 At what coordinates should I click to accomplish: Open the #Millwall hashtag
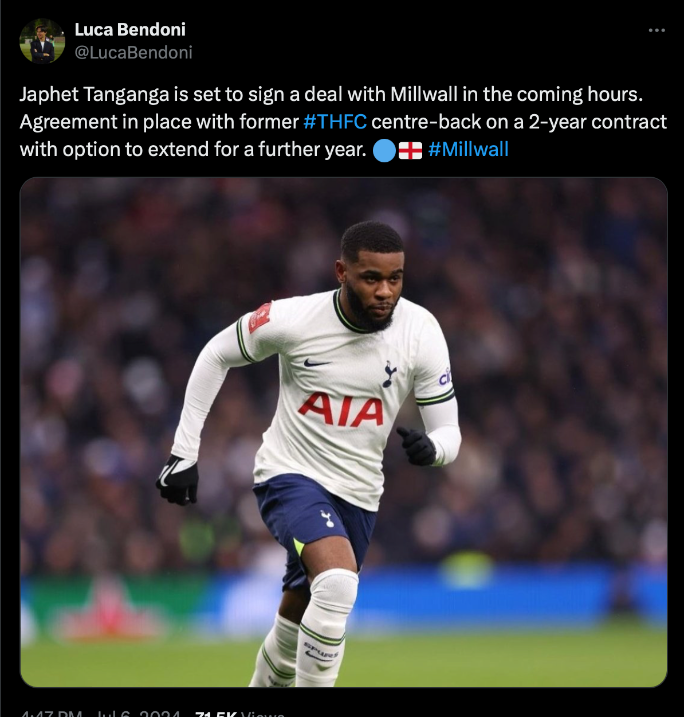pos(468,149)
